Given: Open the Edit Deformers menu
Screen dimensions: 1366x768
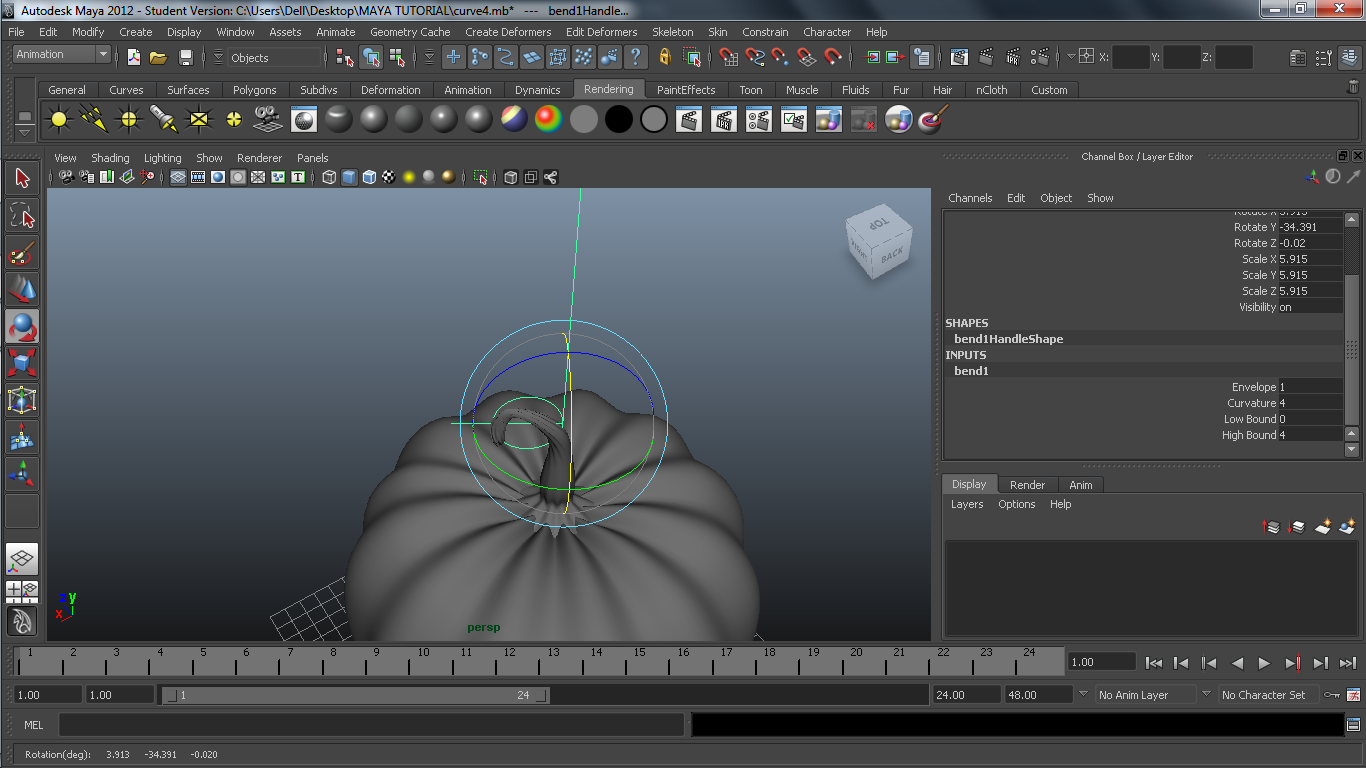Looking at the screenshot, I should [x=601, y=32].
